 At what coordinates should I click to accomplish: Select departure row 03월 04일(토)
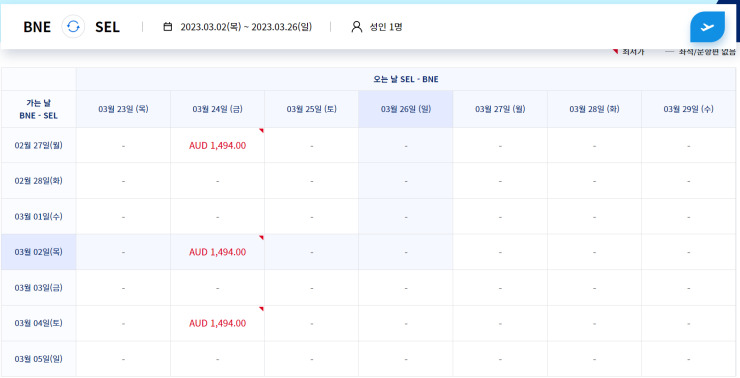39,323
